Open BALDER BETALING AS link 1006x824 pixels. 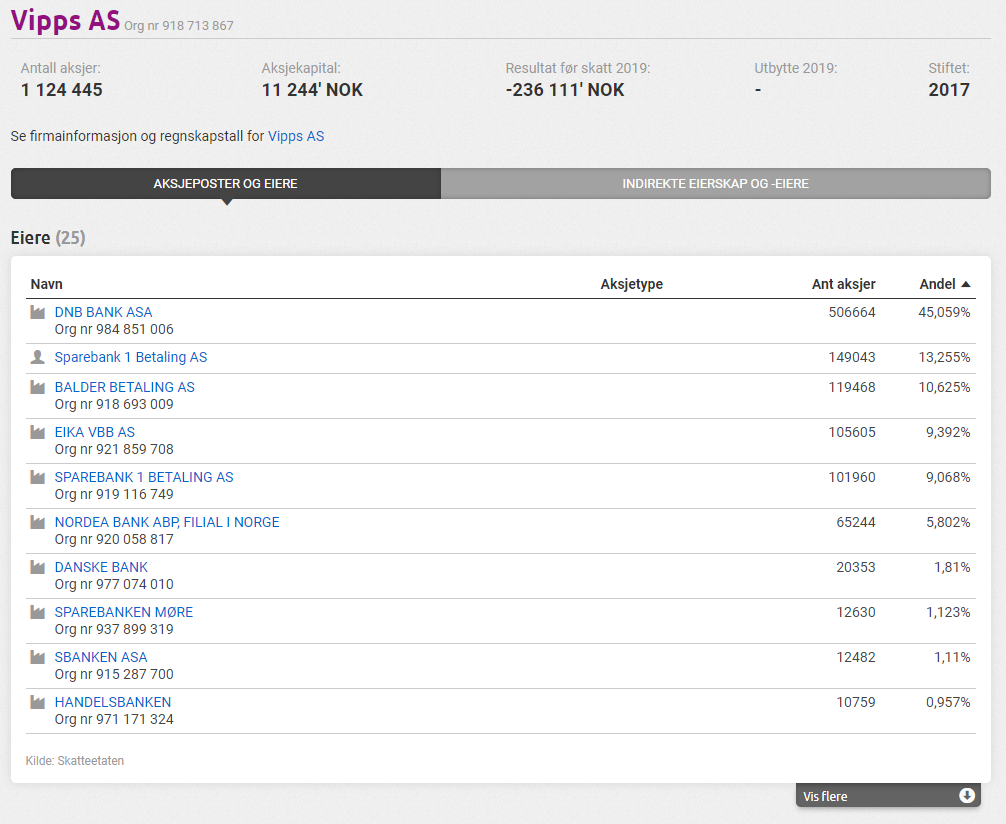[x=124, y=388]
